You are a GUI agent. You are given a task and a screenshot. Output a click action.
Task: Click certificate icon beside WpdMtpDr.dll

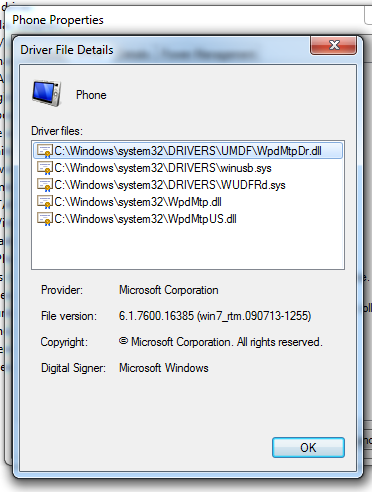pyautogui.click(x=45, y=151)
